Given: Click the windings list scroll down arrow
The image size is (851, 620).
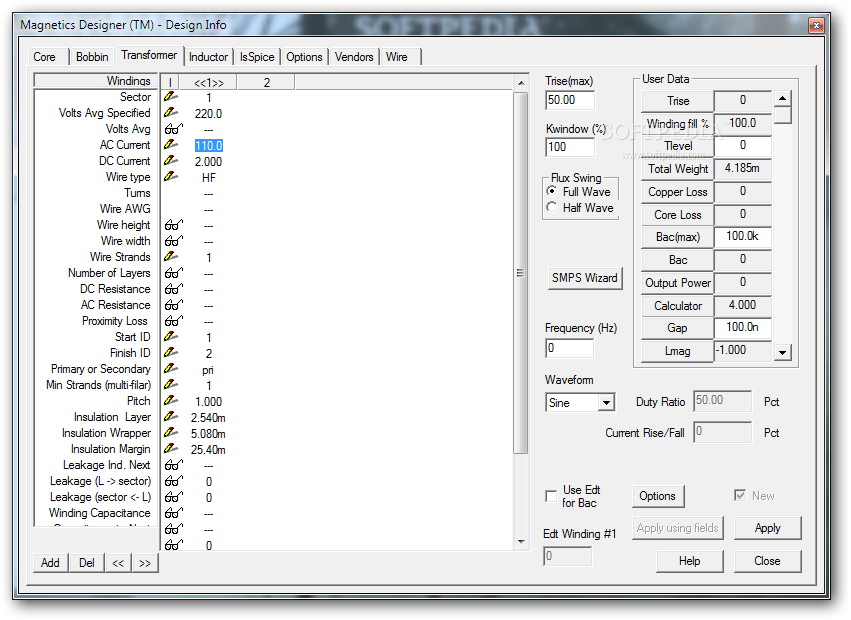Looking at the screenshot, I should point(521,541).
